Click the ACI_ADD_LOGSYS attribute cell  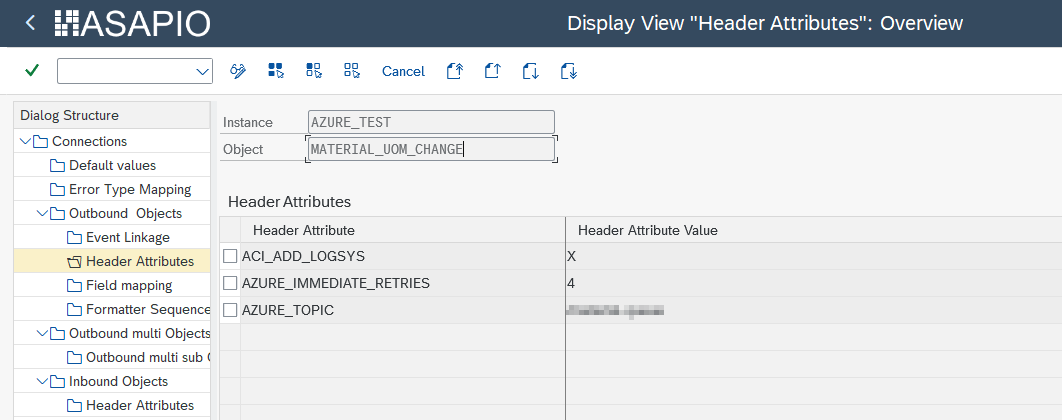tap(403, 256)
